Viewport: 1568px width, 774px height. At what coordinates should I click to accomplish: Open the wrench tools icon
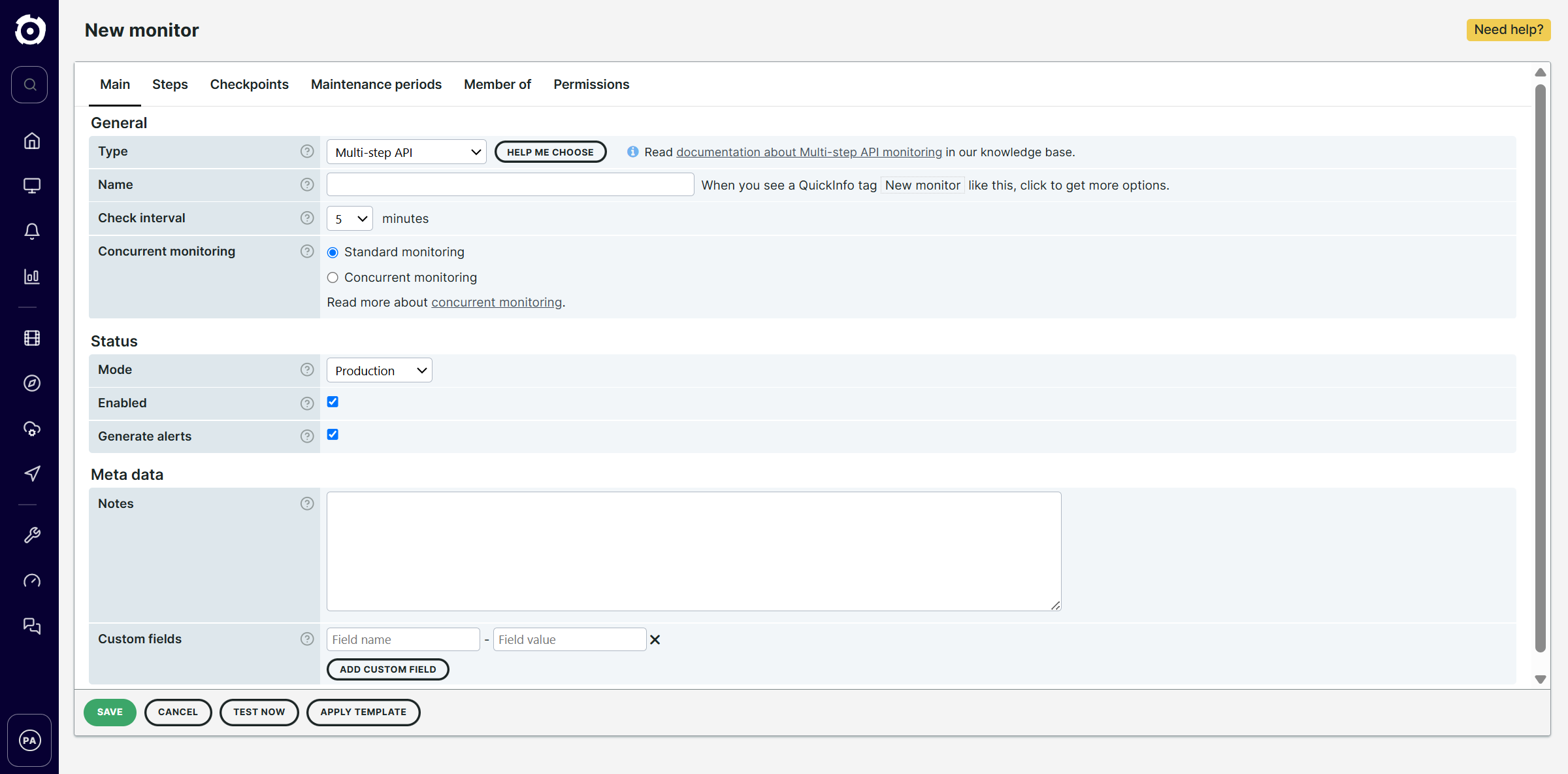31,535
